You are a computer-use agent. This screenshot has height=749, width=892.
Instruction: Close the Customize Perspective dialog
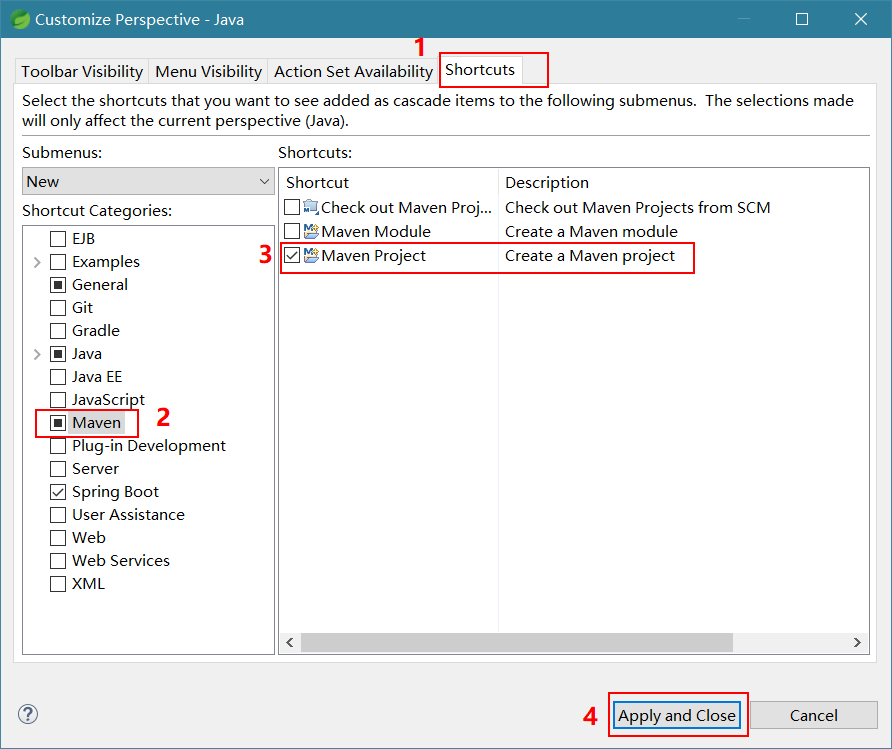(861, 19)
